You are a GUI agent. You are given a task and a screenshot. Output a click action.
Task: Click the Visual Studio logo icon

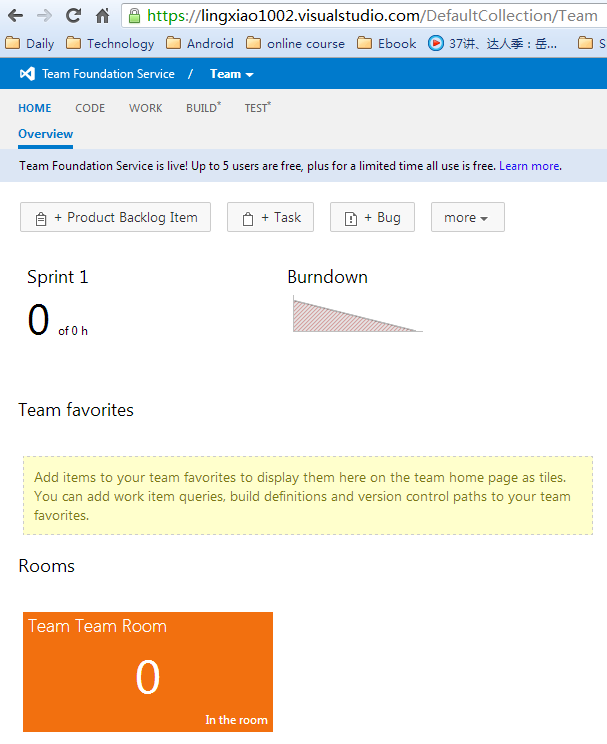[x=27, y=74]
